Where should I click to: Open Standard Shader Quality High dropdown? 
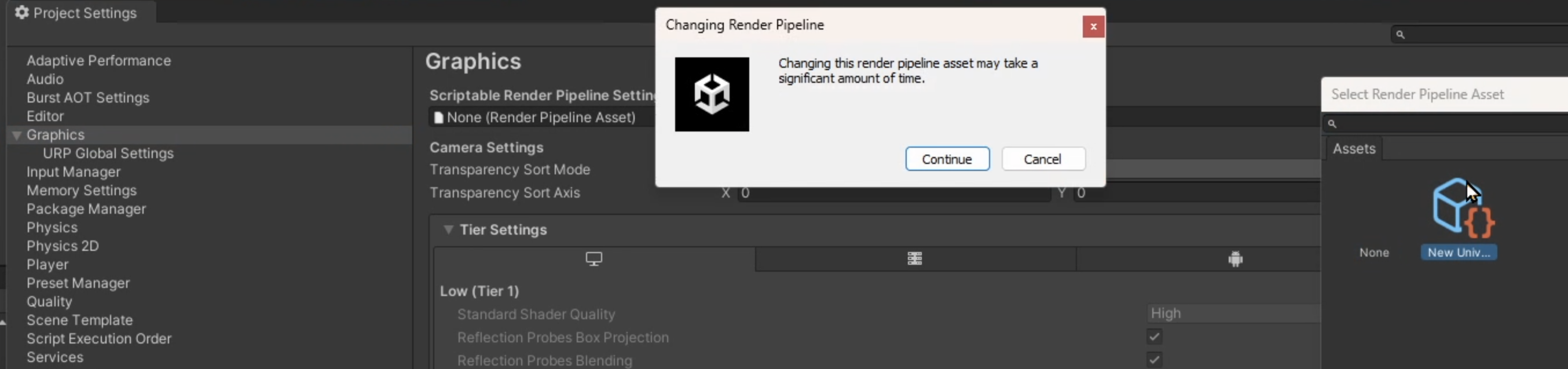(x=1233, y=313)
